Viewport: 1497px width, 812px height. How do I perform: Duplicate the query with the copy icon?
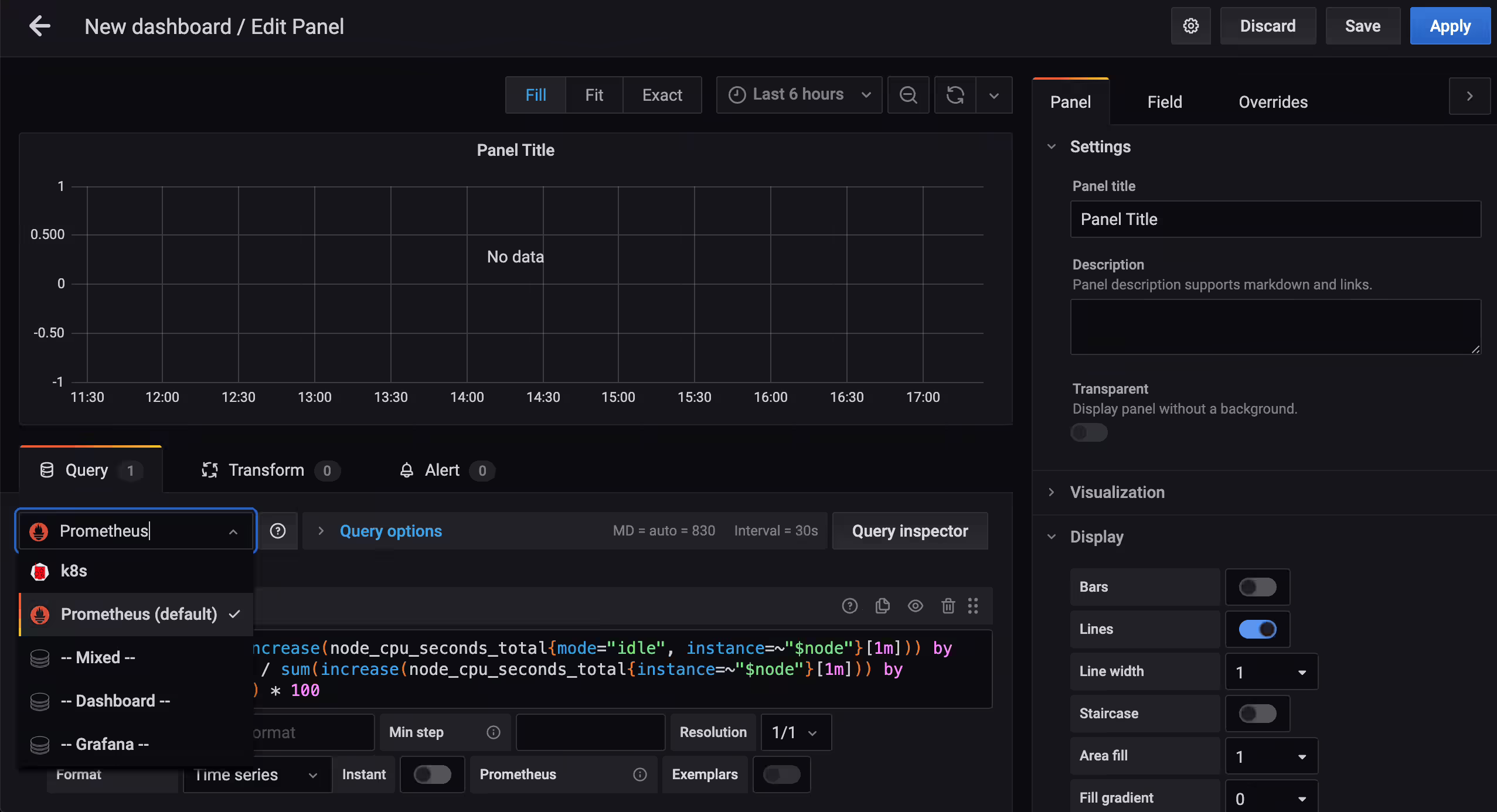(882, 606)
